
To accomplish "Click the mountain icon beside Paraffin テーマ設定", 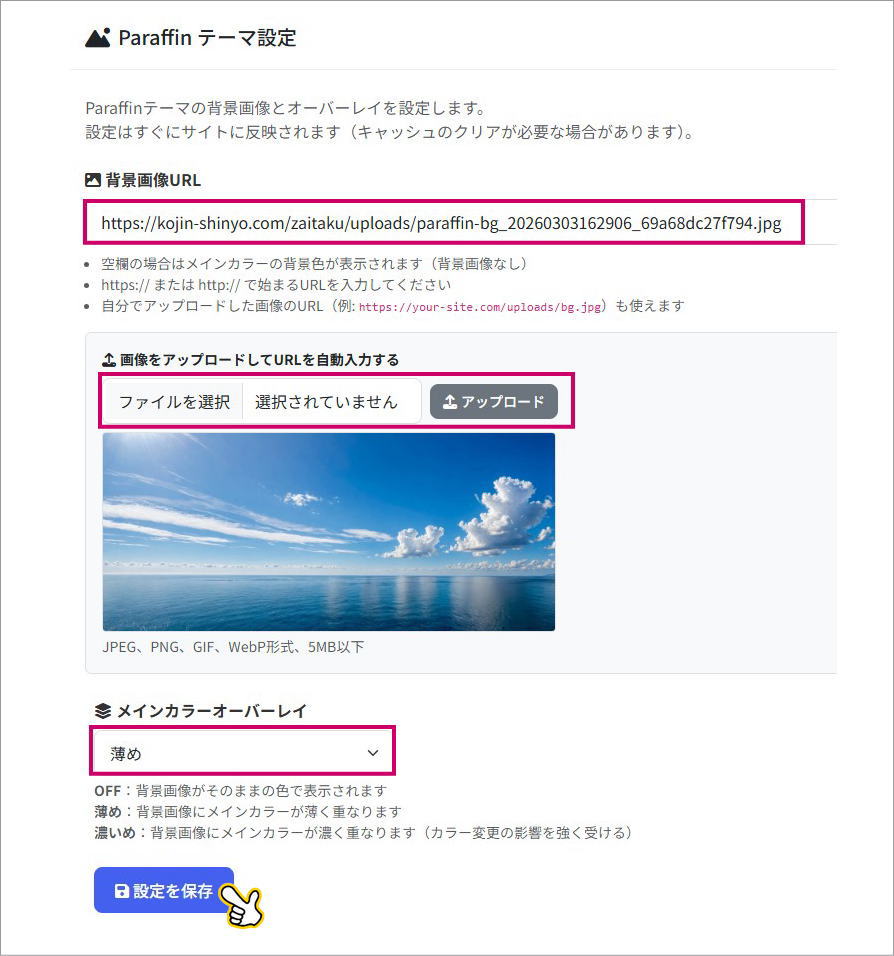I will tap(98, 38).
